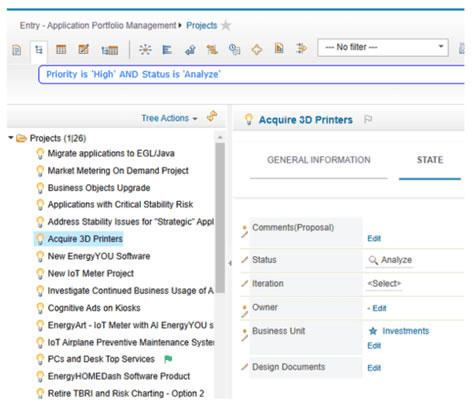Open the radial starburst diagram icon
Image resolution: width=475 pixels, height=418 pixels.
(x=145, y=49)
